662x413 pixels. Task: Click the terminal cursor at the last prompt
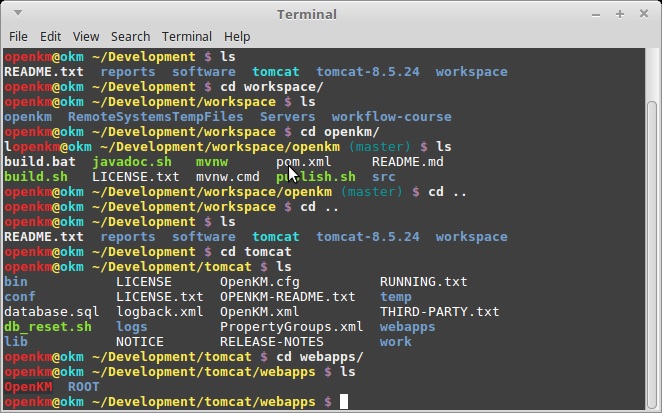(x=344, y=401)
